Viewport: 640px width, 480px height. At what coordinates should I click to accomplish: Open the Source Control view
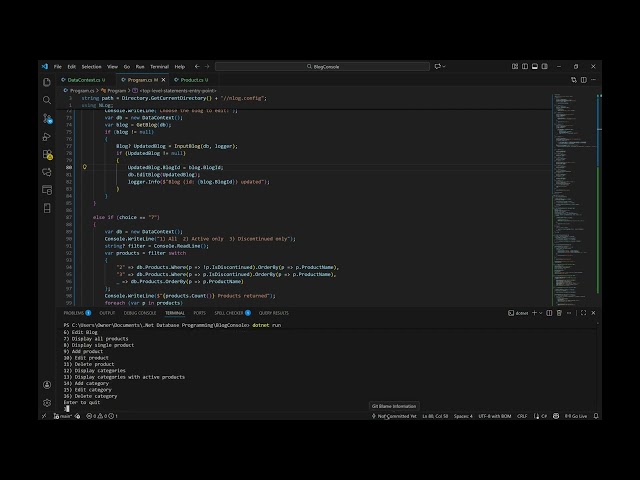coord(47,118)
